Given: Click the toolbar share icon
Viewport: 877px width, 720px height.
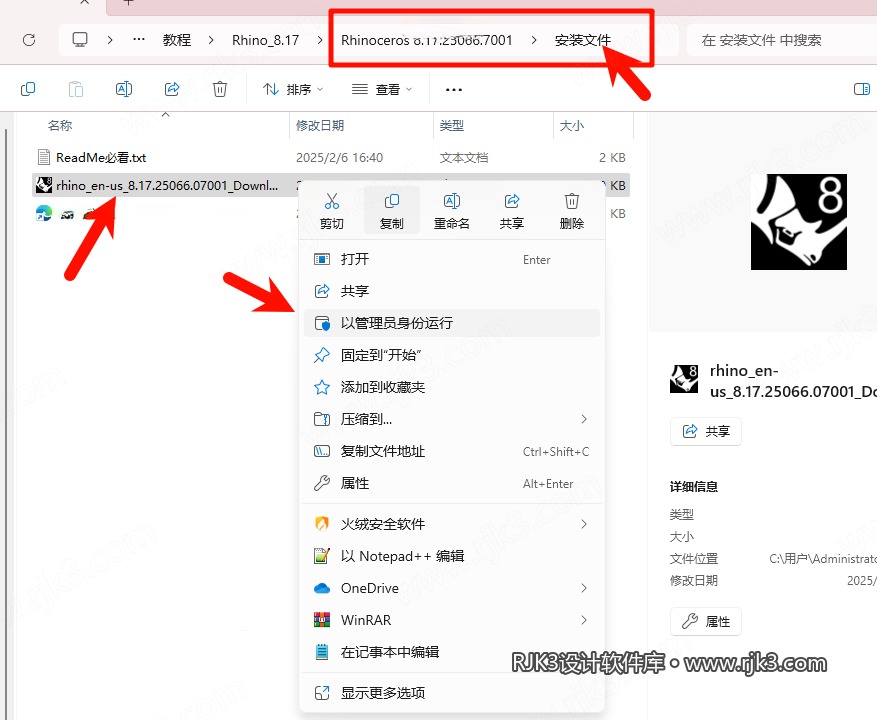Looking at the screenshot, I should [172, 89].
